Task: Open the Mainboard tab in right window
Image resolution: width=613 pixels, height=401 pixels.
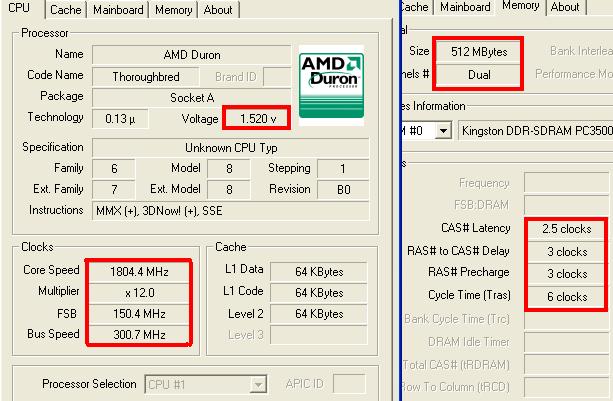Action: [465, 7]
